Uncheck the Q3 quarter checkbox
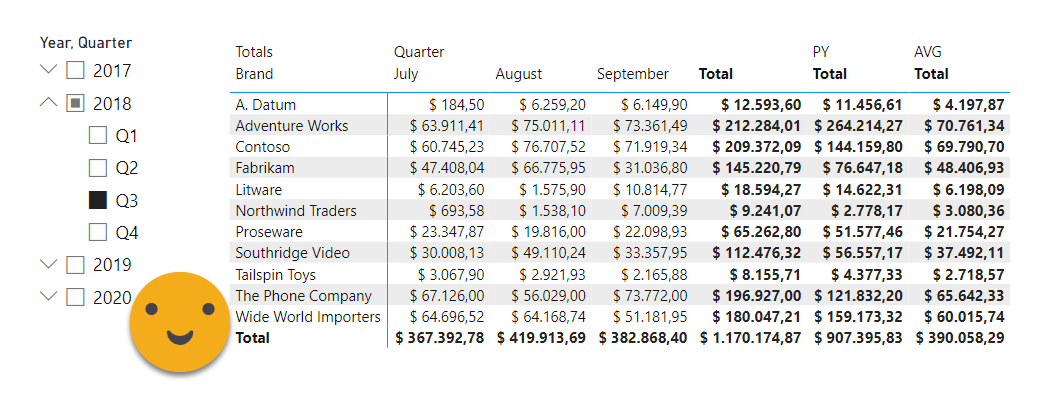Image resolution: width=1056 pixels, height=396 pixels. tap(98, 201)
